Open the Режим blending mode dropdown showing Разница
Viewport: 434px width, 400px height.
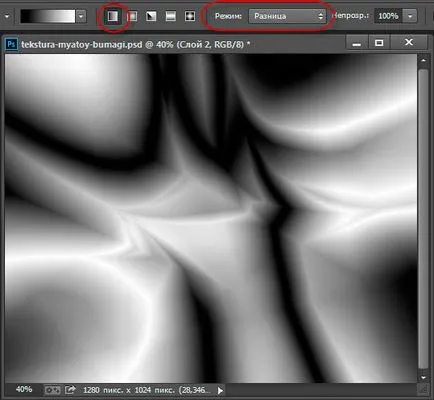[x=287, y=16]
